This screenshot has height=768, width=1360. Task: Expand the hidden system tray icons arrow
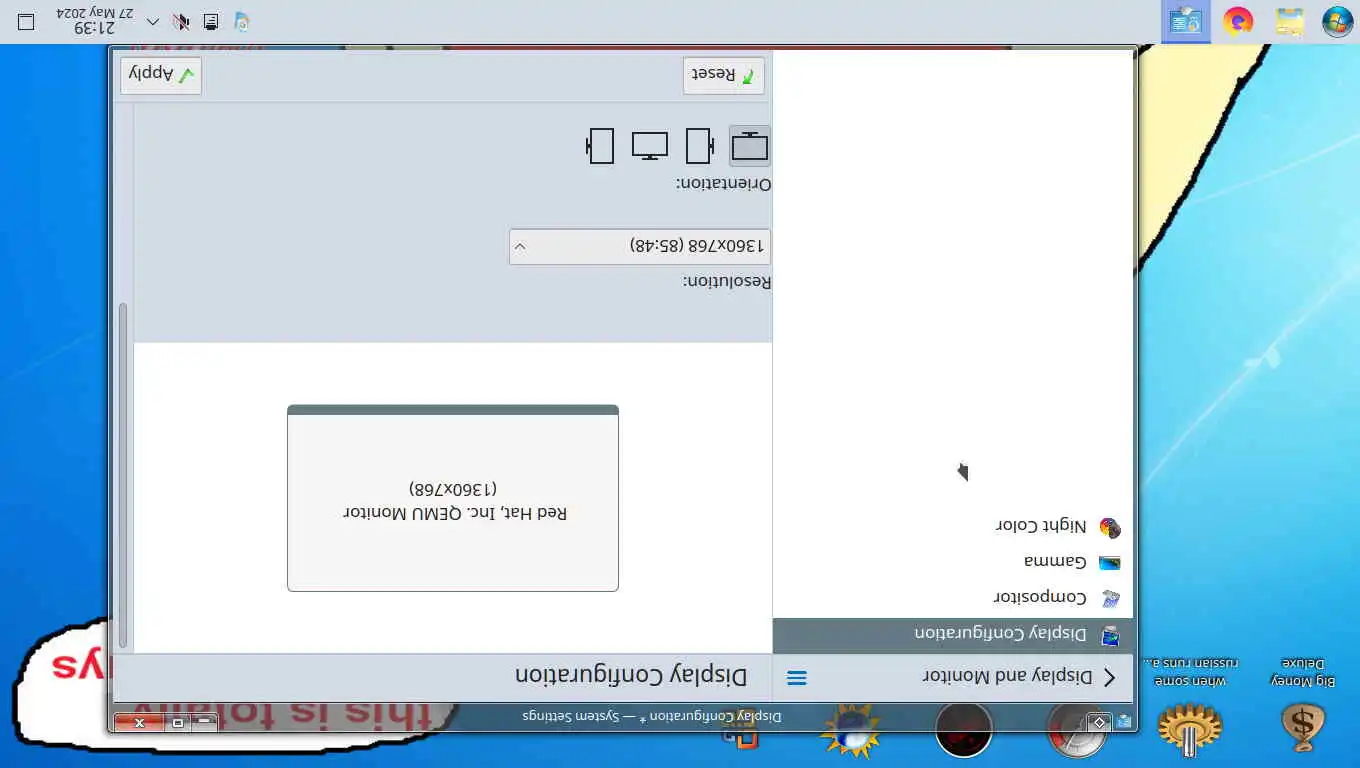coord(153,21)
